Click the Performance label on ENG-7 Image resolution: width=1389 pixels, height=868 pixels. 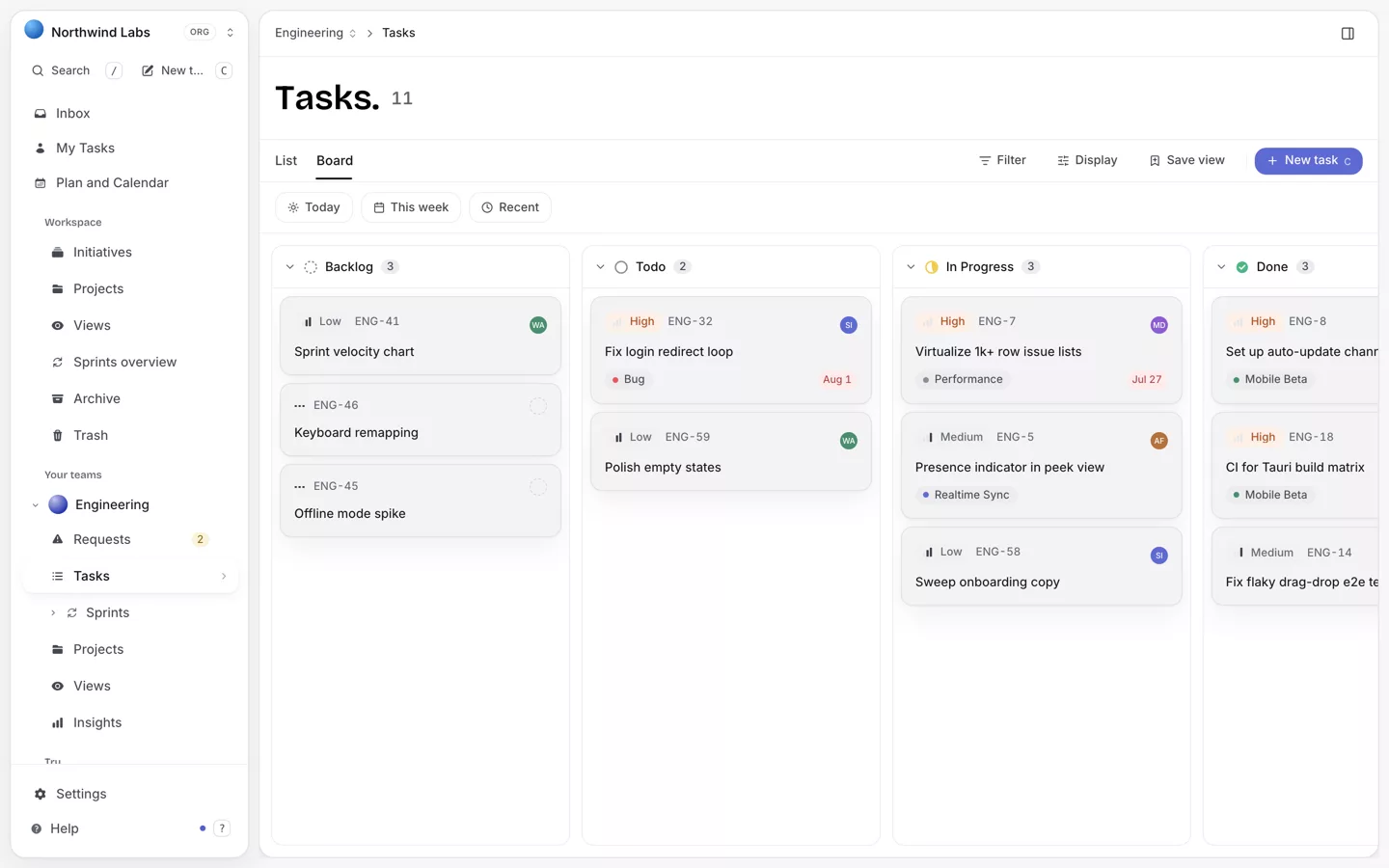pyautogui.click(x=963, y=380)
